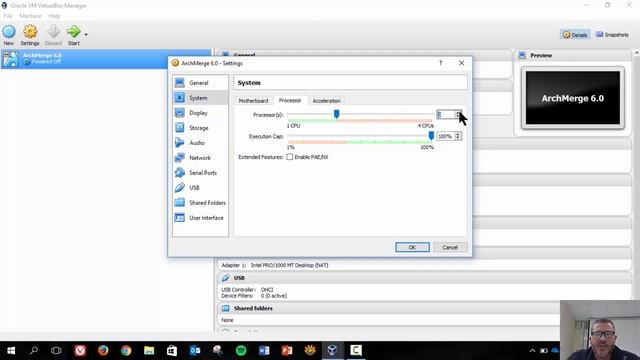Switch to the Processor tab
The height and width of the screenshot is (360, 640).
coord(290,100)
